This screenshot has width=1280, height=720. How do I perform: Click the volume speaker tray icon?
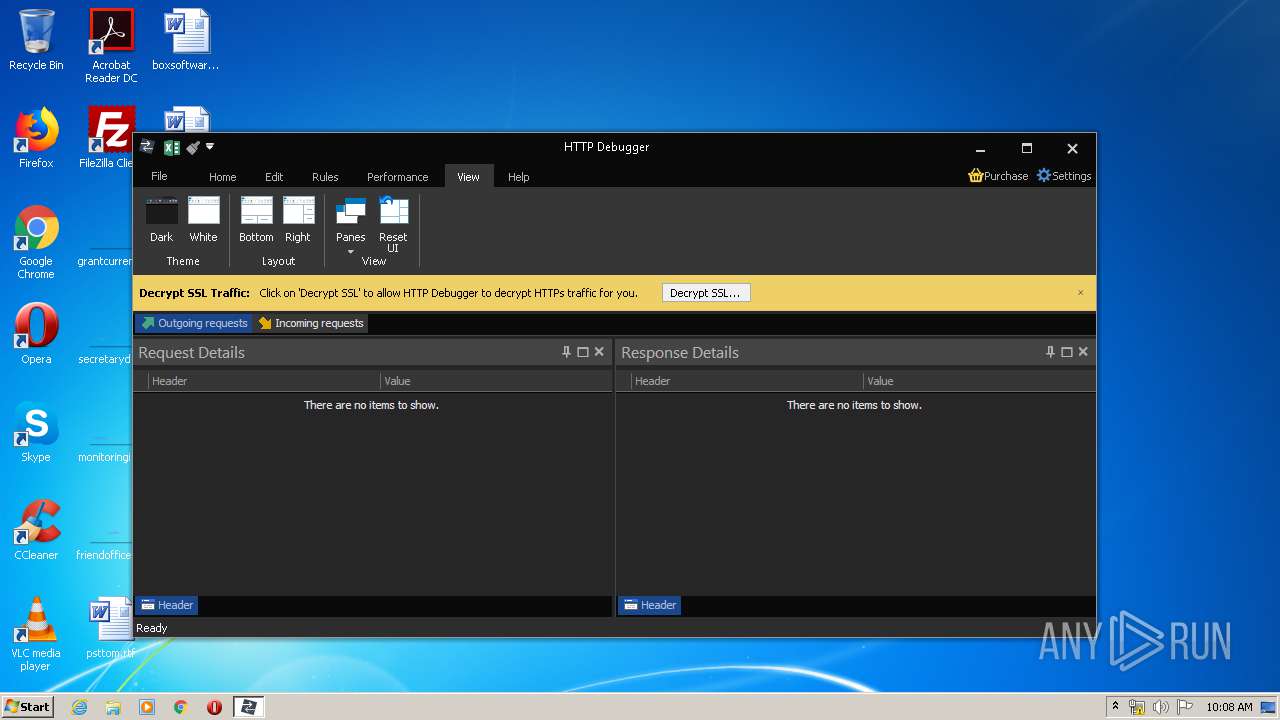point(1161,707)
